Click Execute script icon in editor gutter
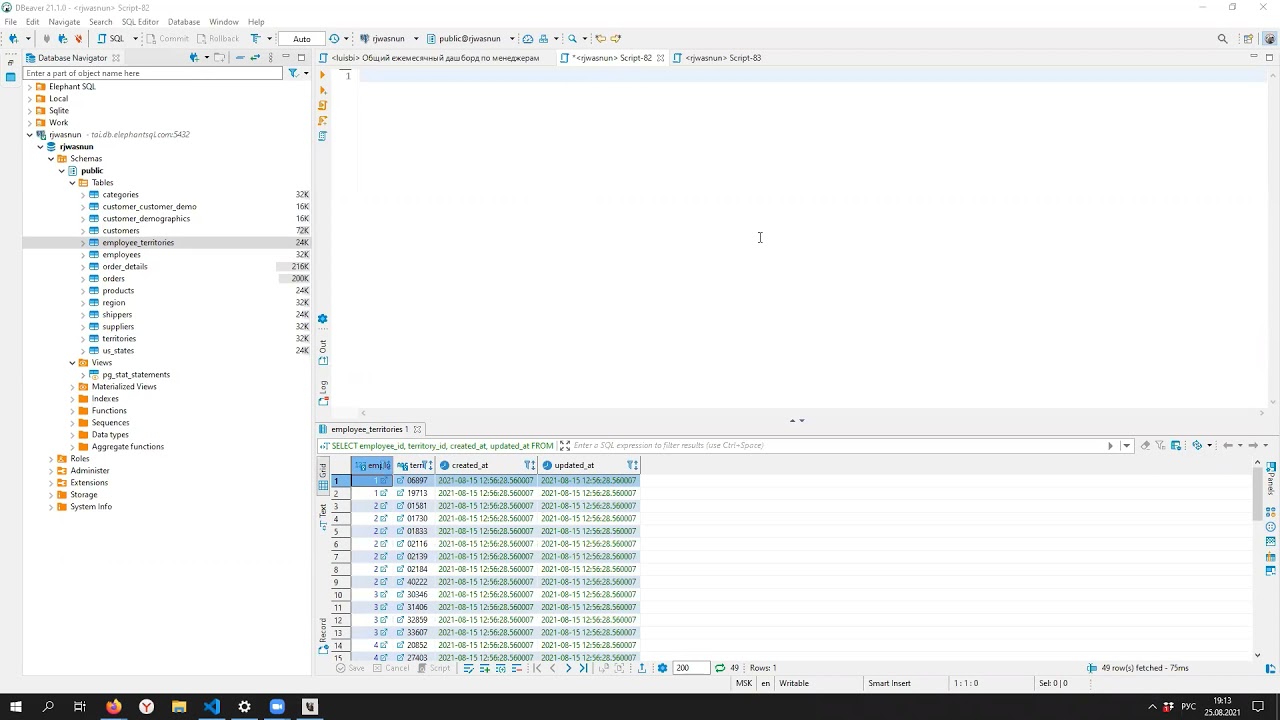The width and height of the screenshot is (1280, 720). click(323, 105)
